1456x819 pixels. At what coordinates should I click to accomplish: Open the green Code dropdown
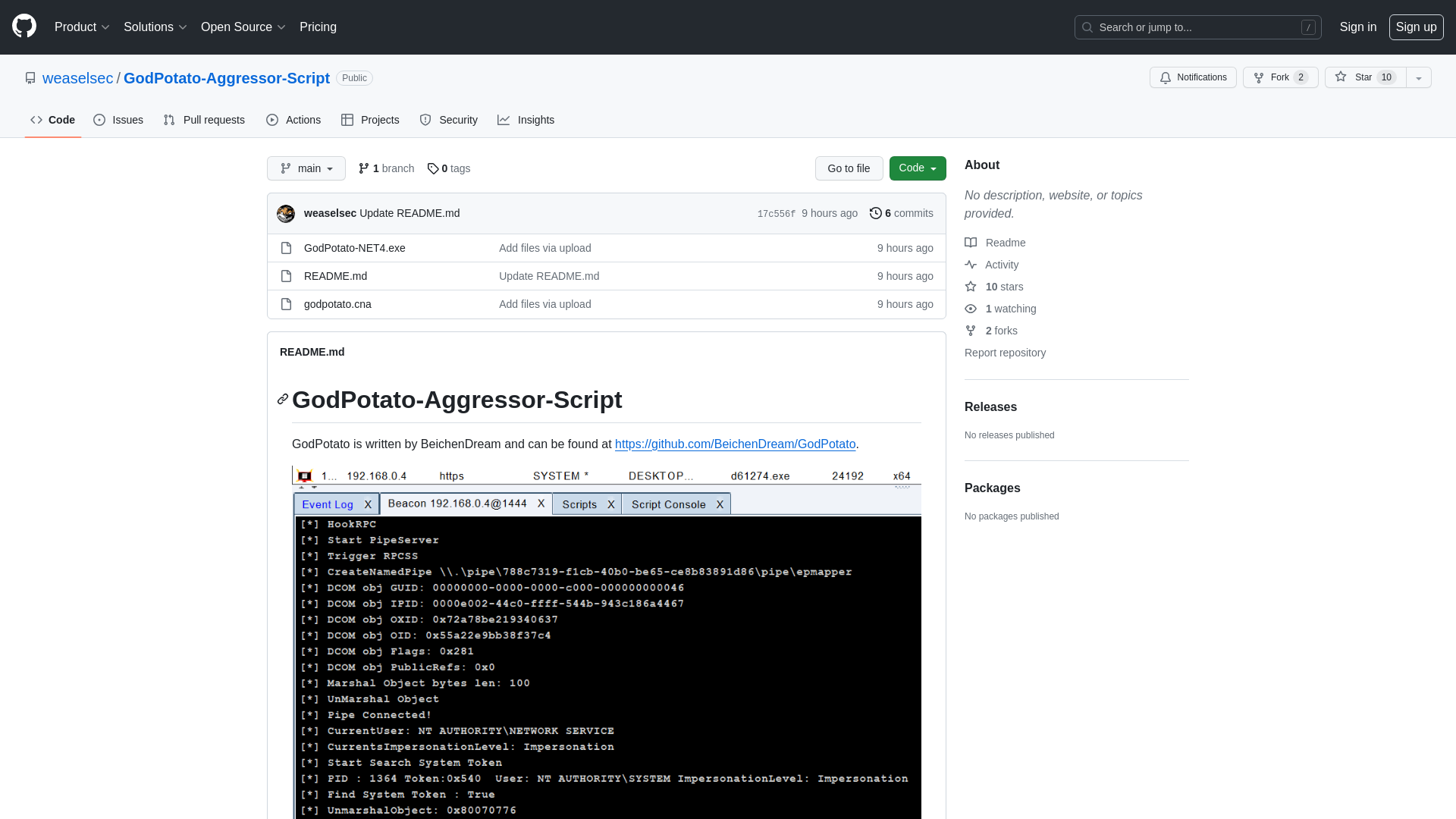[918, 168]
